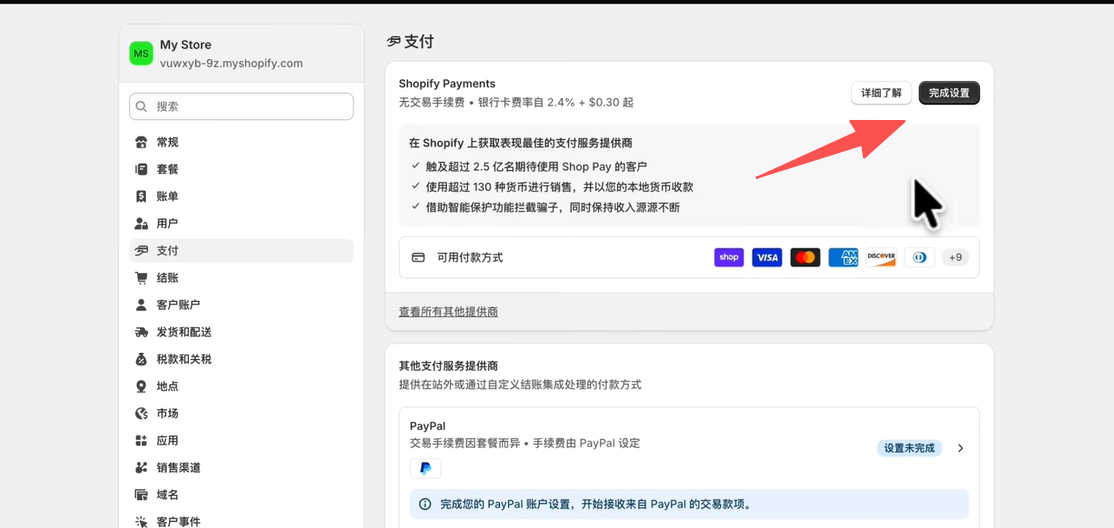Click the 账单 billing icon
The height and width of the screenshot is (528, 1114).
pyautogui.click(x=141, y=196)
